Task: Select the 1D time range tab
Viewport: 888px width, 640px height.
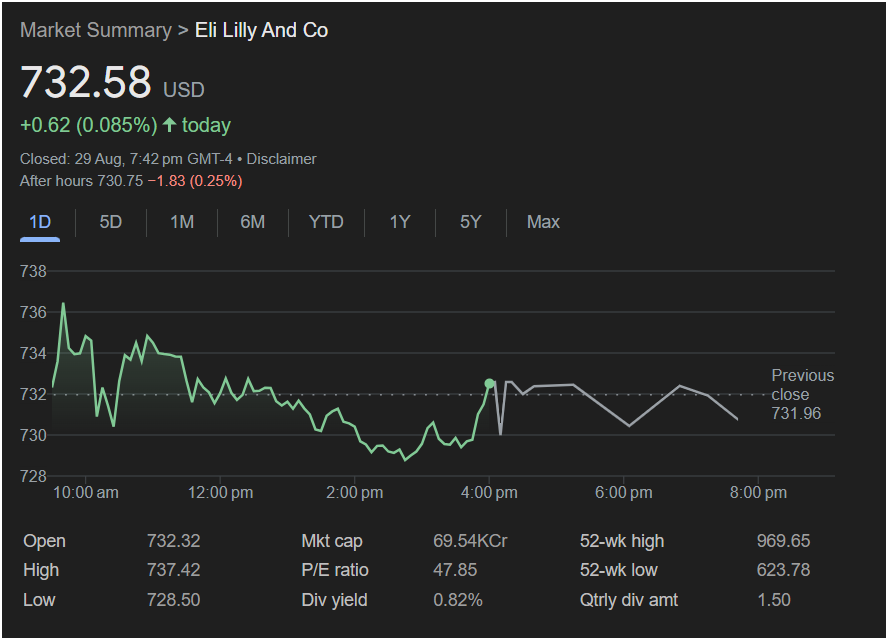Action: point(40,222)
